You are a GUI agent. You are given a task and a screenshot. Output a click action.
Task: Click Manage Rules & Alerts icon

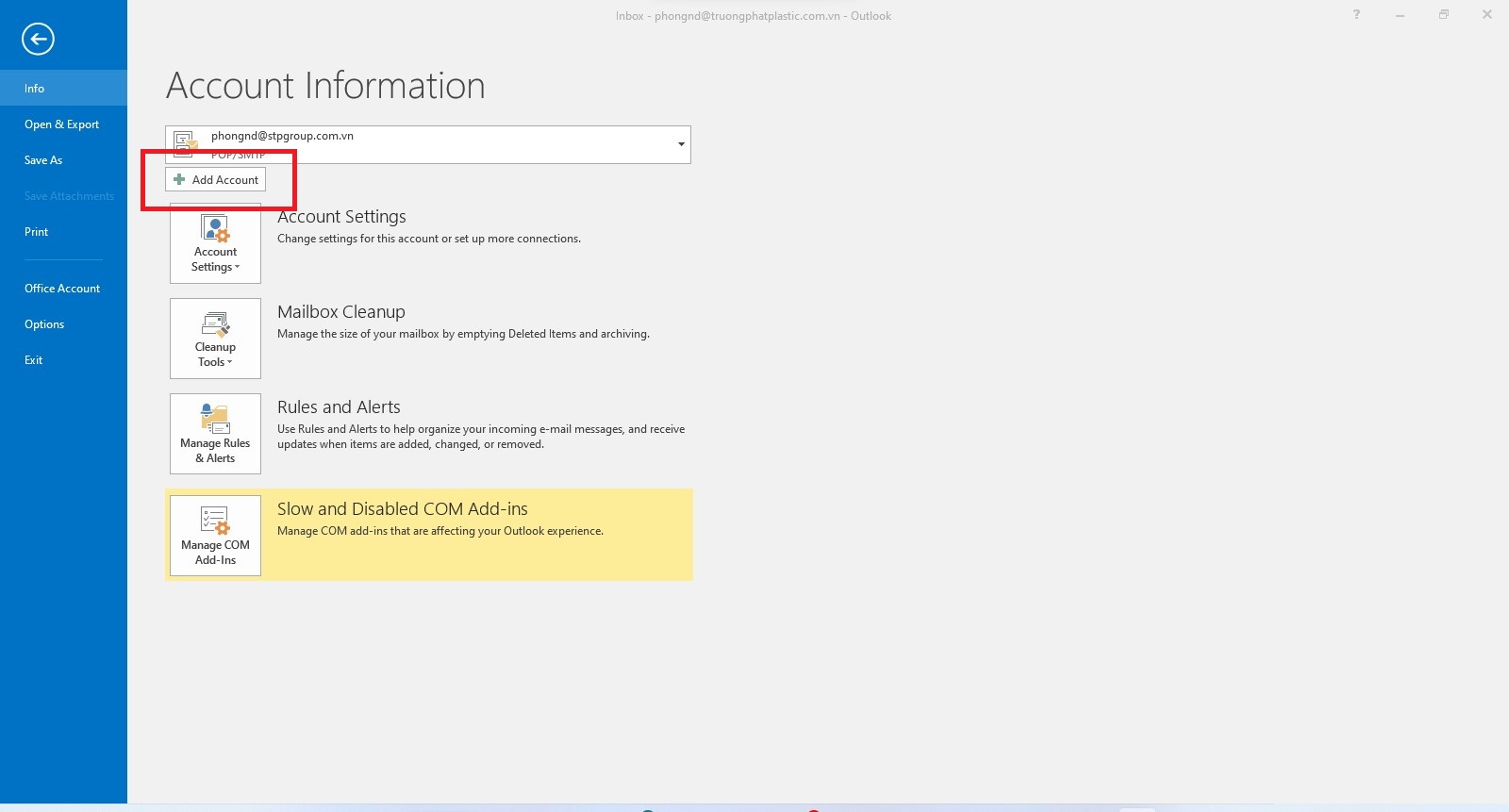pos(215,434)
